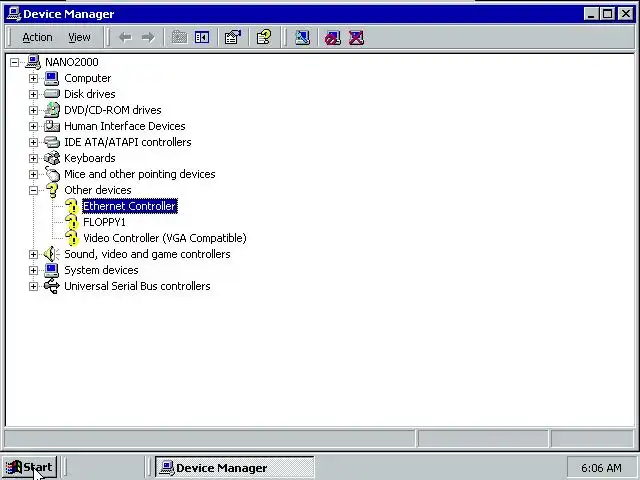Collapse the NANO2000 root node
This screenshot has width=640, height=480.
pyautogui.click(x=15, y=62)
